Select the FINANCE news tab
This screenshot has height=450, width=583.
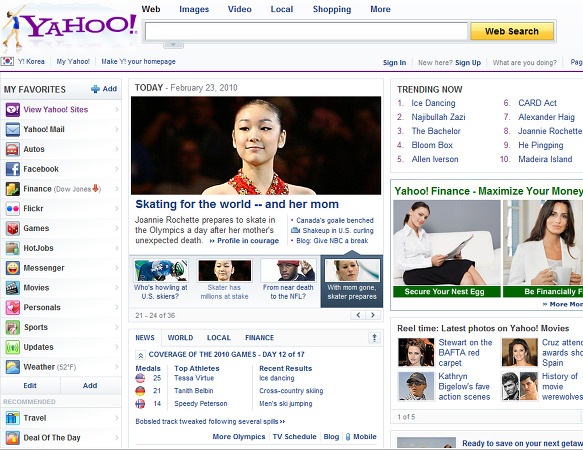point(260,338)
